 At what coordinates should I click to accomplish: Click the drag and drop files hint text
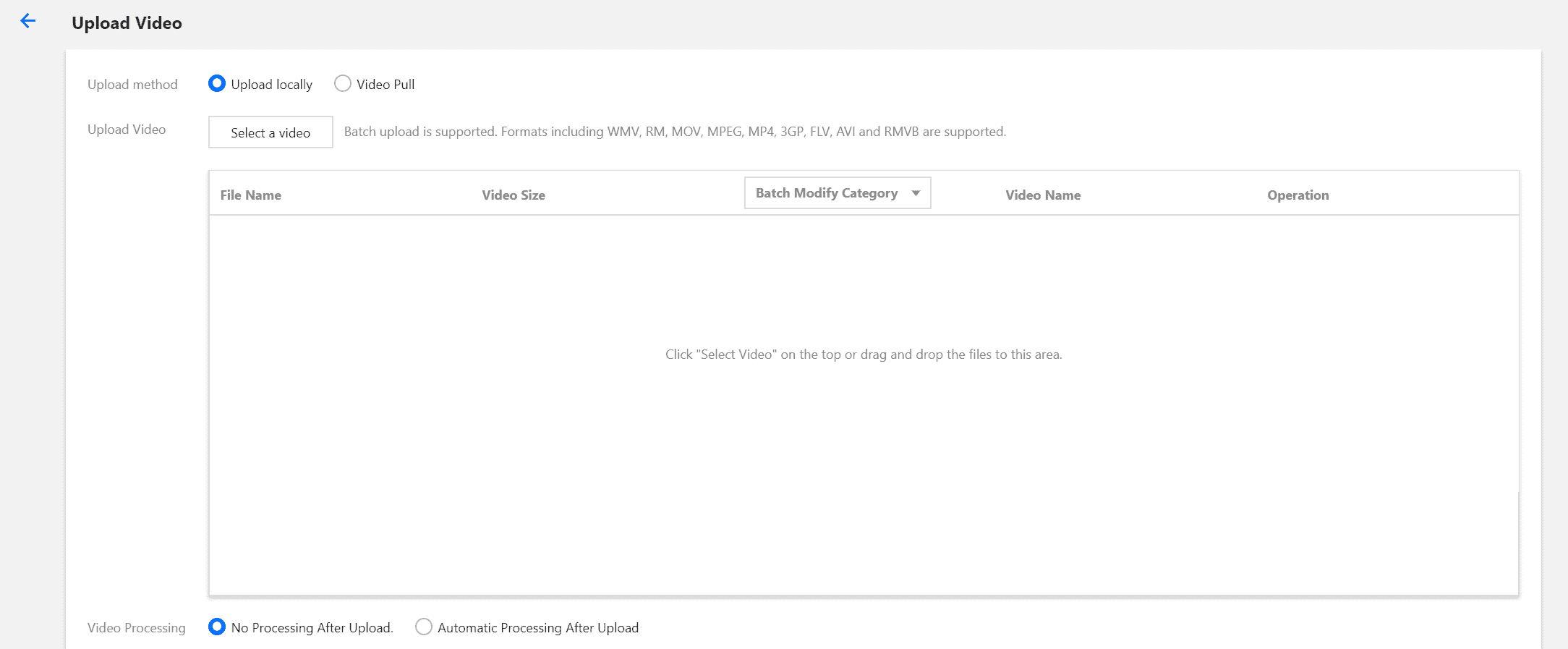pos(864,355)
